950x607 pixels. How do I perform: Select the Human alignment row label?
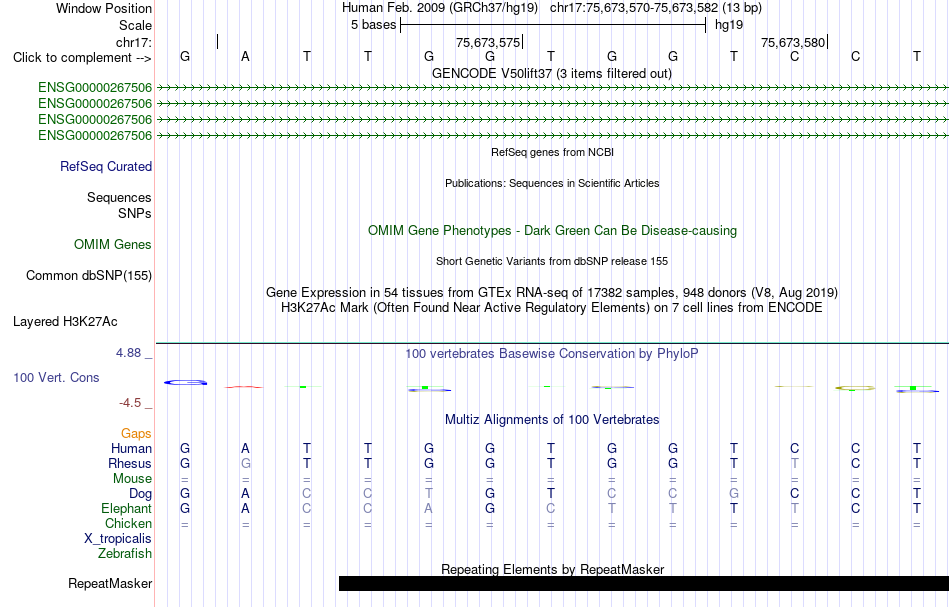tap(131, 449)
